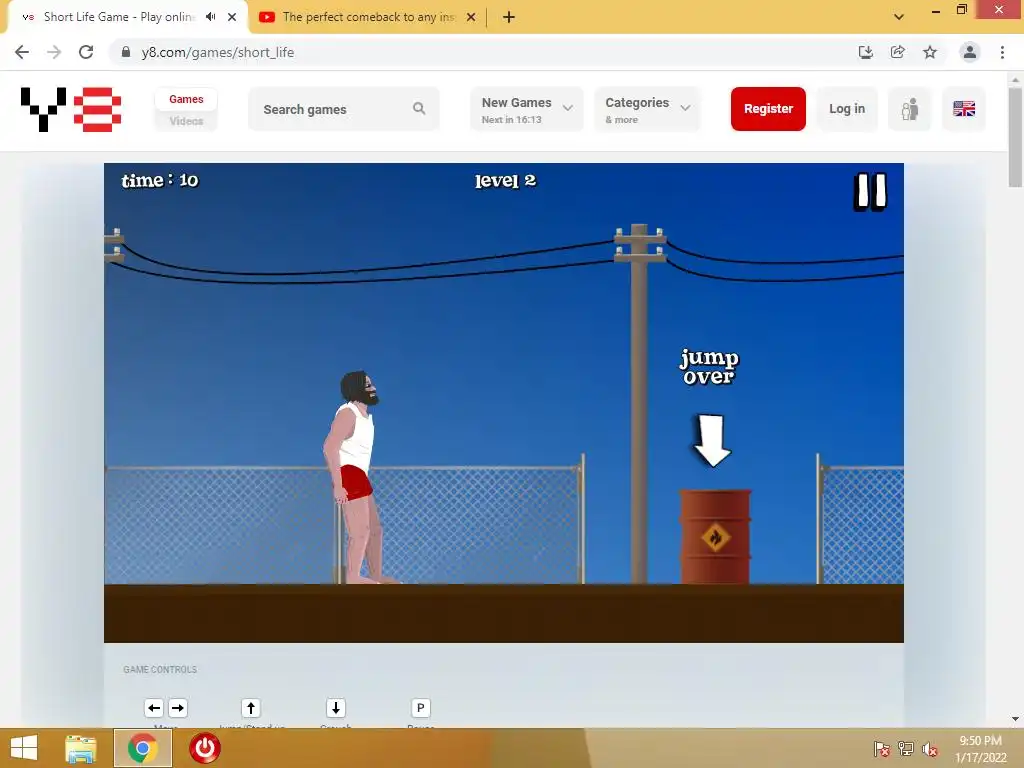The width and height of the screenshot is (1024, 768).
Task: Open the parental guidance icon
Action: click(x=910, y=108)
